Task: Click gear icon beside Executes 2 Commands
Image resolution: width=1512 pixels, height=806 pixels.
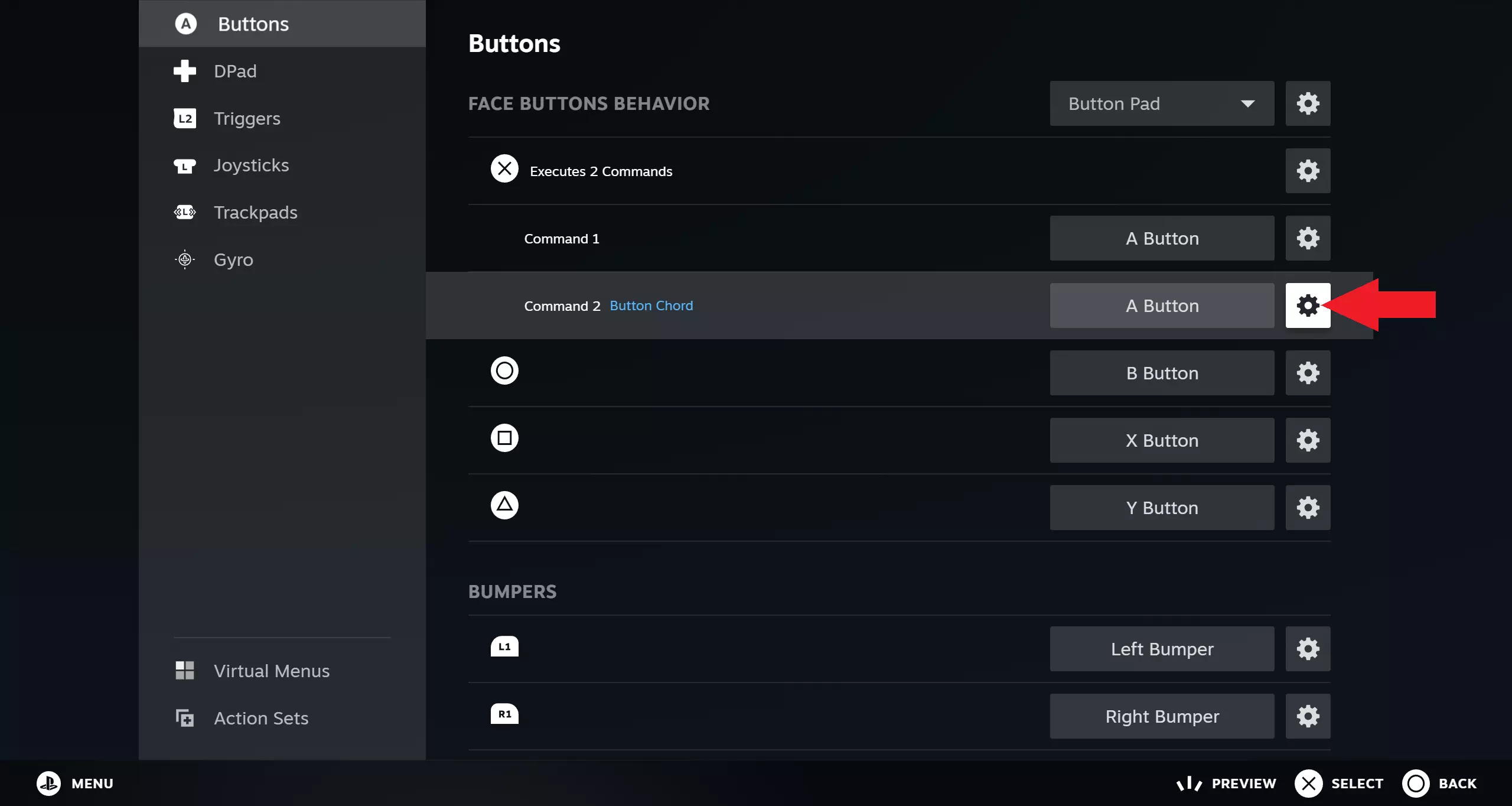Action: coord(1308,171)
